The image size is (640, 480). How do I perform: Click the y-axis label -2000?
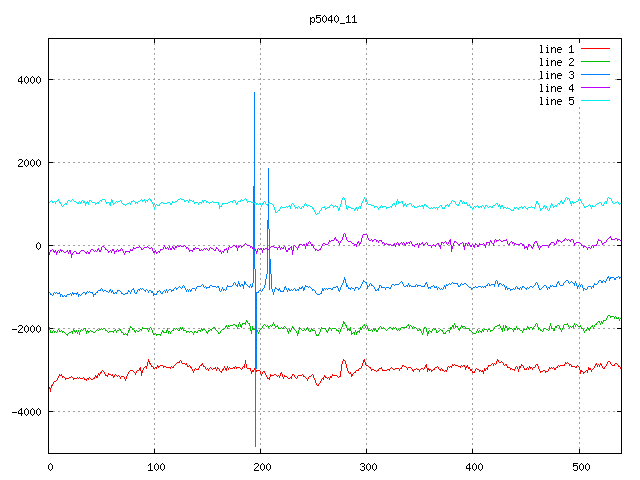(x=27, y=329)
